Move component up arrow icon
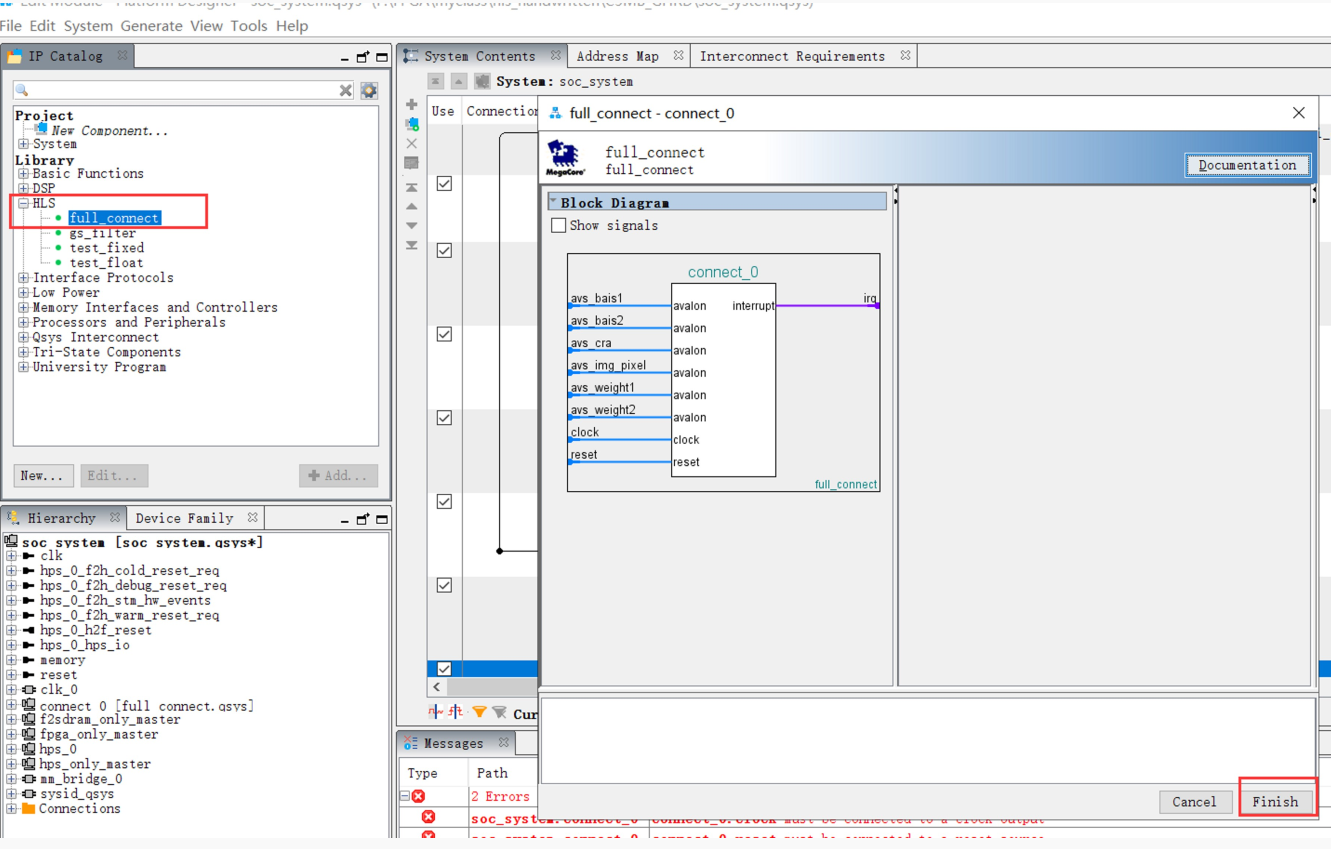Image resolution: width=1331 pixels, height=849 pixels. [x=411, y=207]
